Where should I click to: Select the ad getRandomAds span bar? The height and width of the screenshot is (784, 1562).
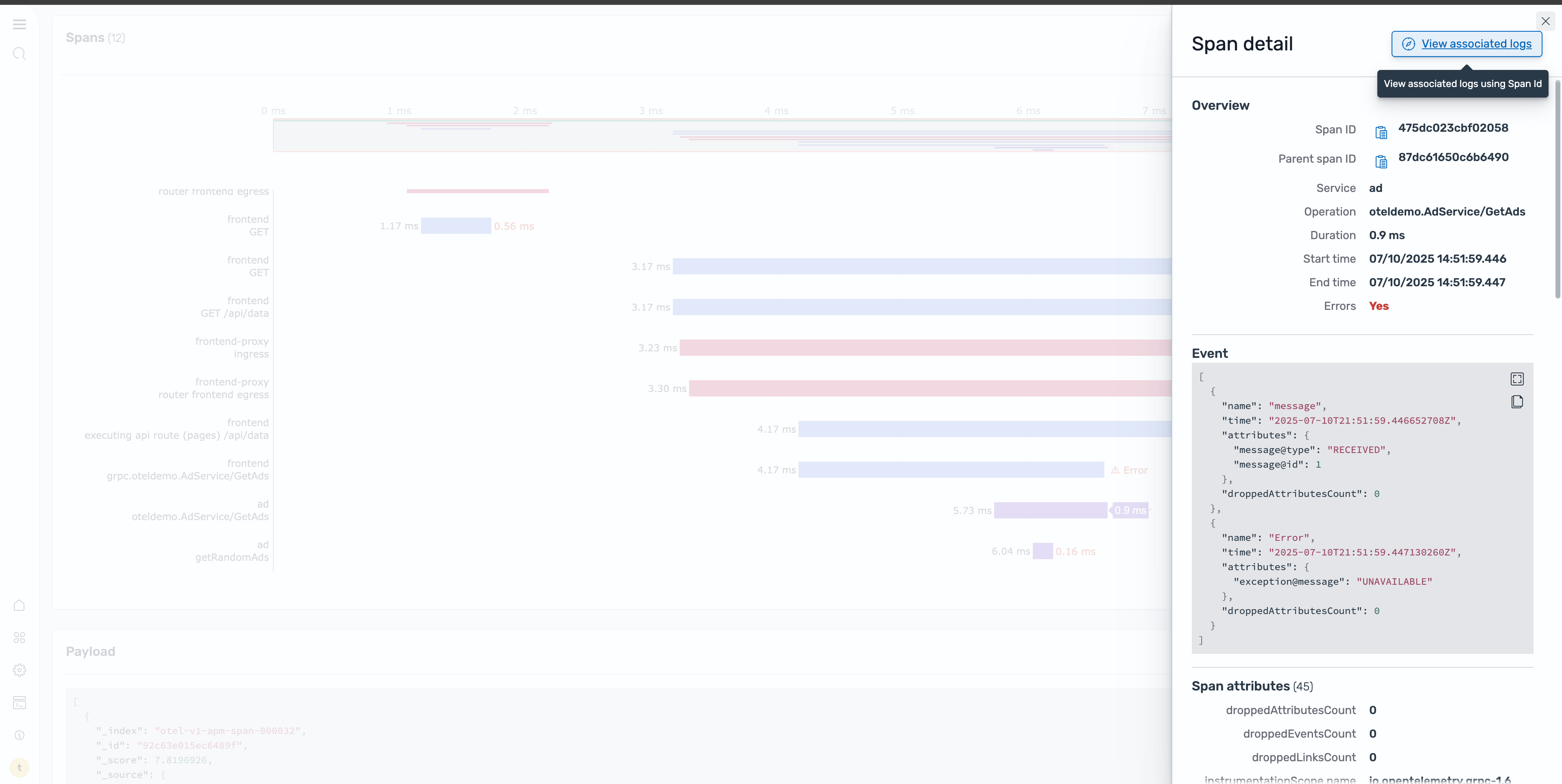point(1042,551)
